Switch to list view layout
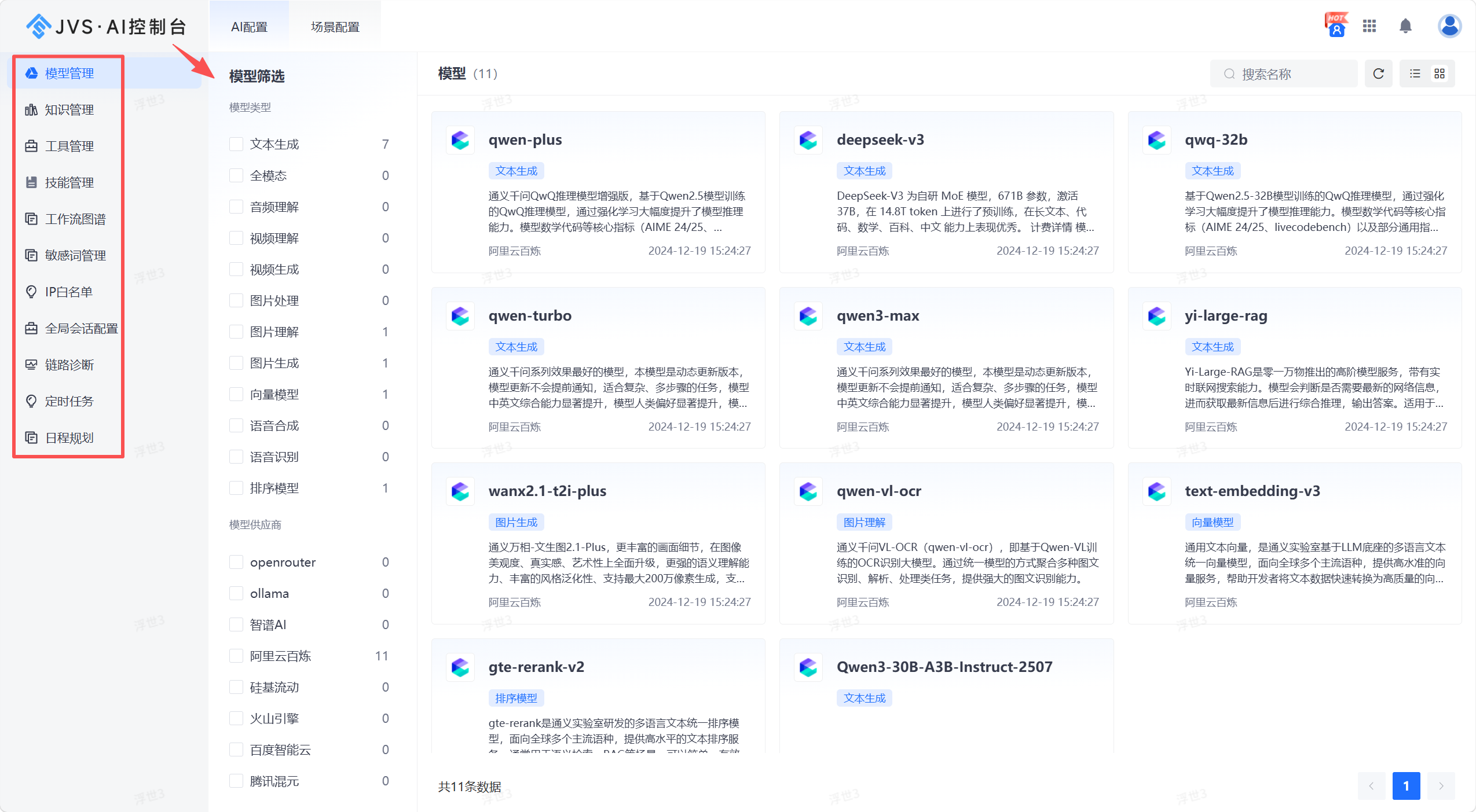 click(1415, 74)
